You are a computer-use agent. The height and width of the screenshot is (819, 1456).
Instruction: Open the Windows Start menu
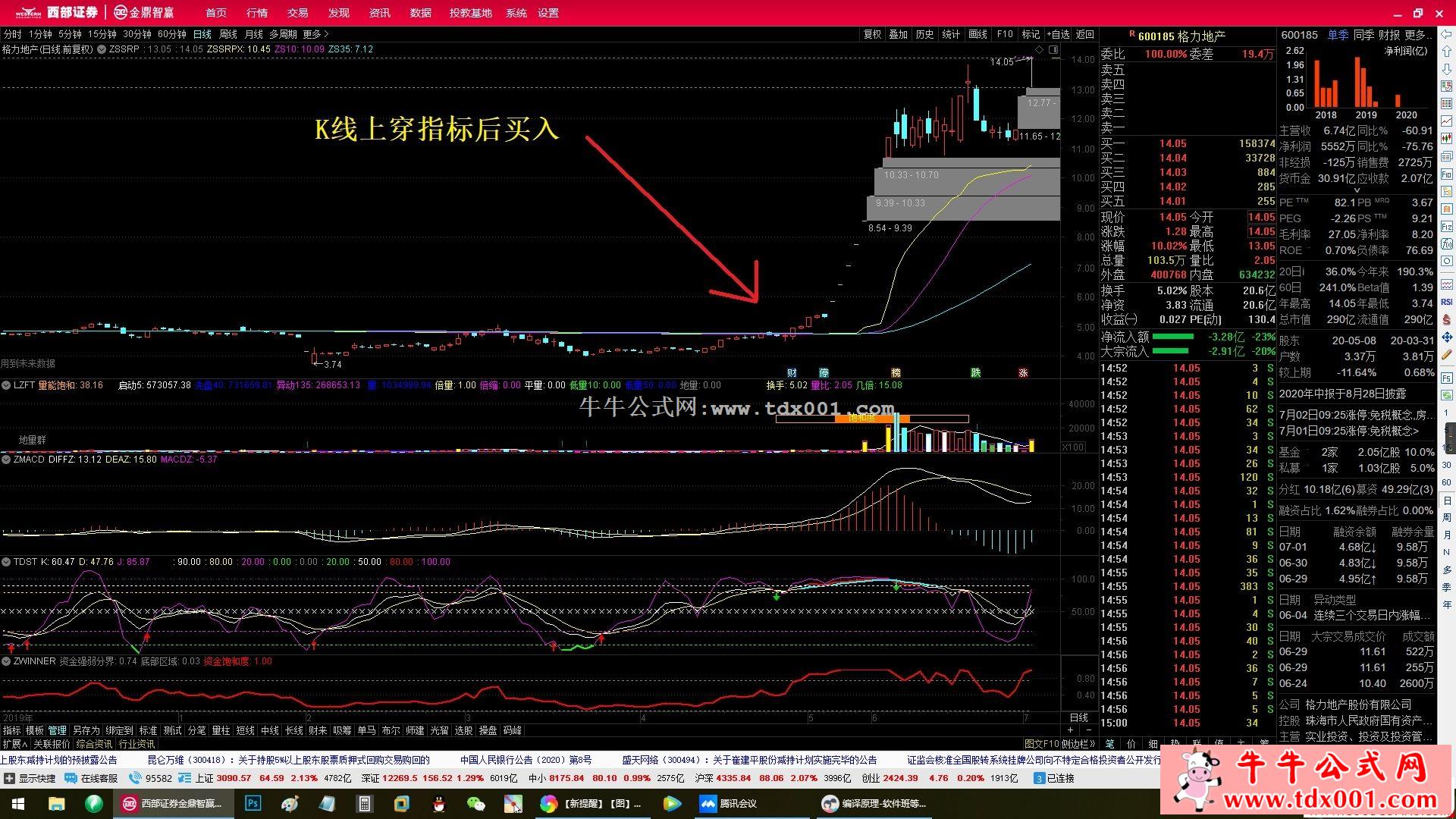[x=17, y=804]
